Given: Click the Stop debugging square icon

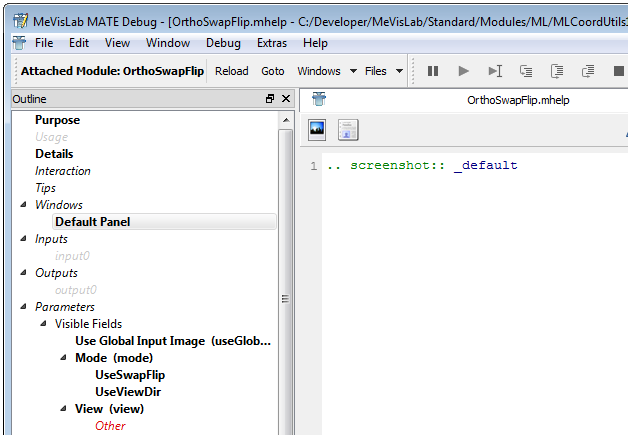Looking at the screenshot, I should [617, 71].
